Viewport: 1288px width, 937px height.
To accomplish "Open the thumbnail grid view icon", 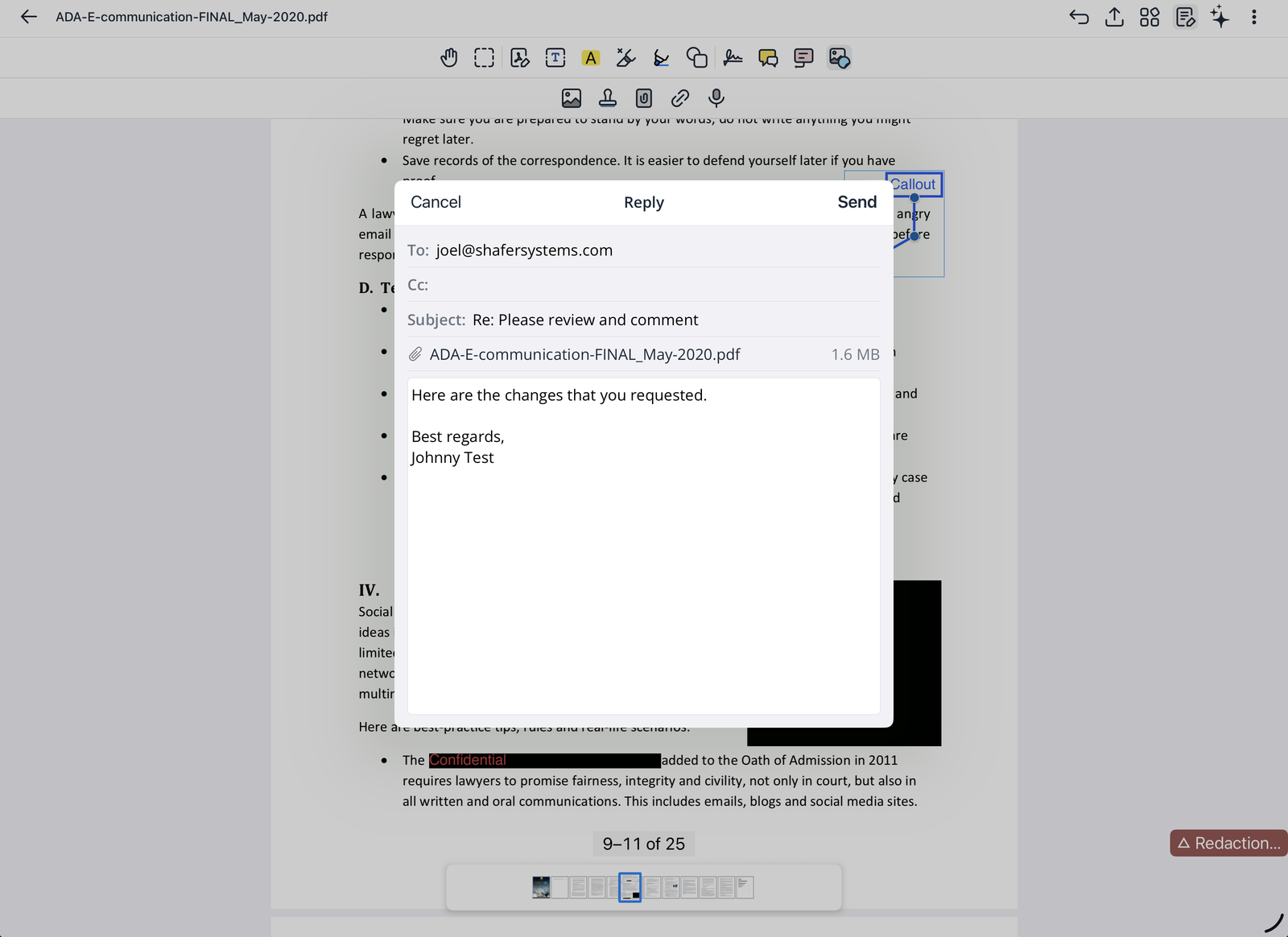I will click(x=1150, y=17).
